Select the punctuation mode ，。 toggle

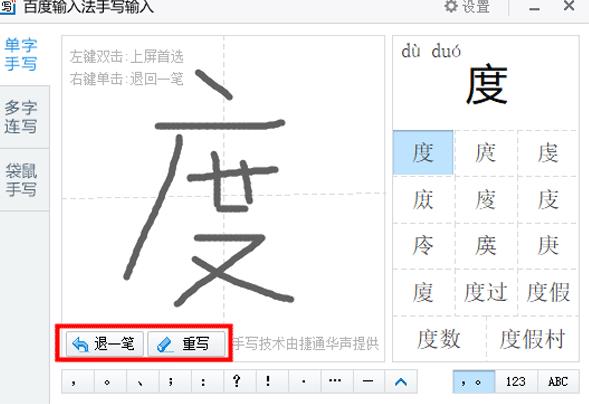[473, 382]
